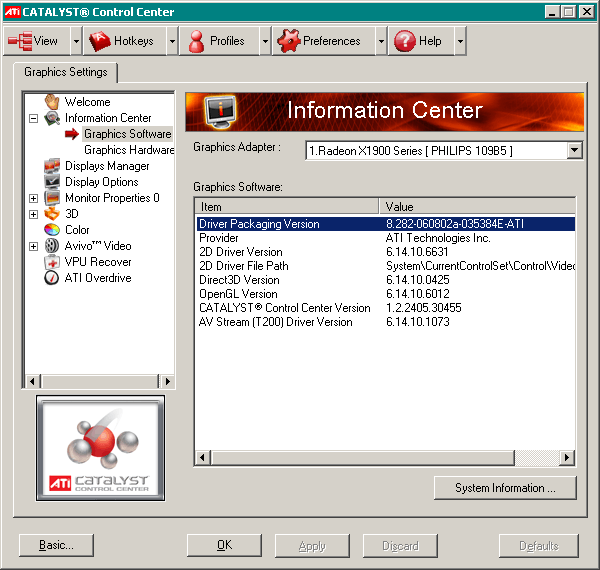Click the Help question mark icon
This screenshot has width=600, height=570.
(405, 41)
